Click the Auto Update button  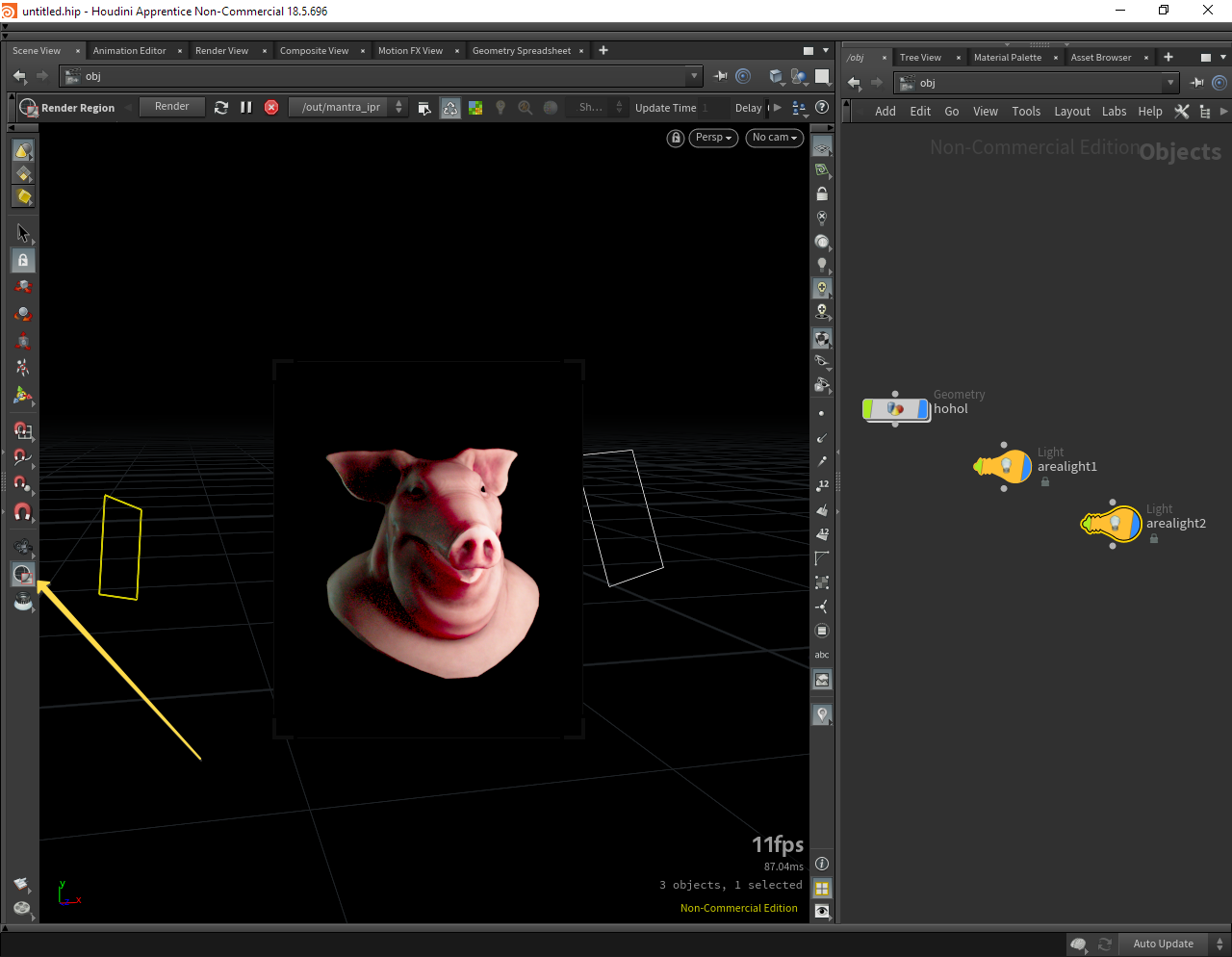1163,944
